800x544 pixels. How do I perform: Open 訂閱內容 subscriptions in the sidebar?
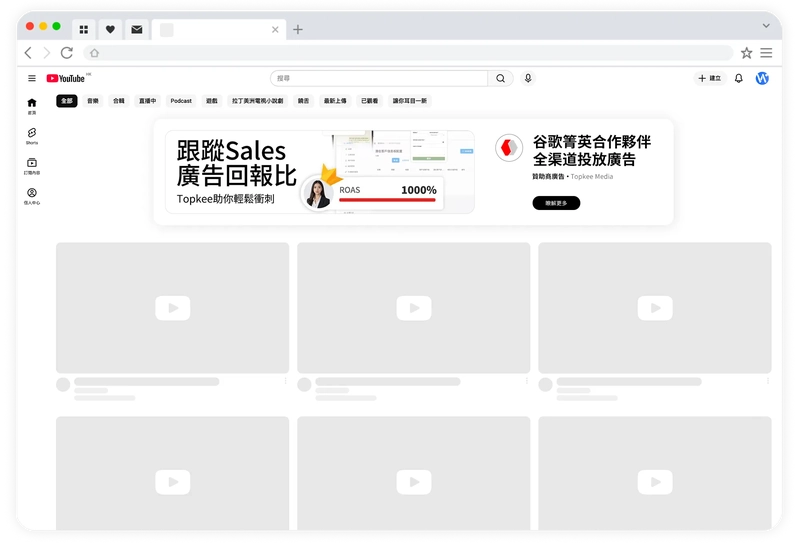coord(32,165)
